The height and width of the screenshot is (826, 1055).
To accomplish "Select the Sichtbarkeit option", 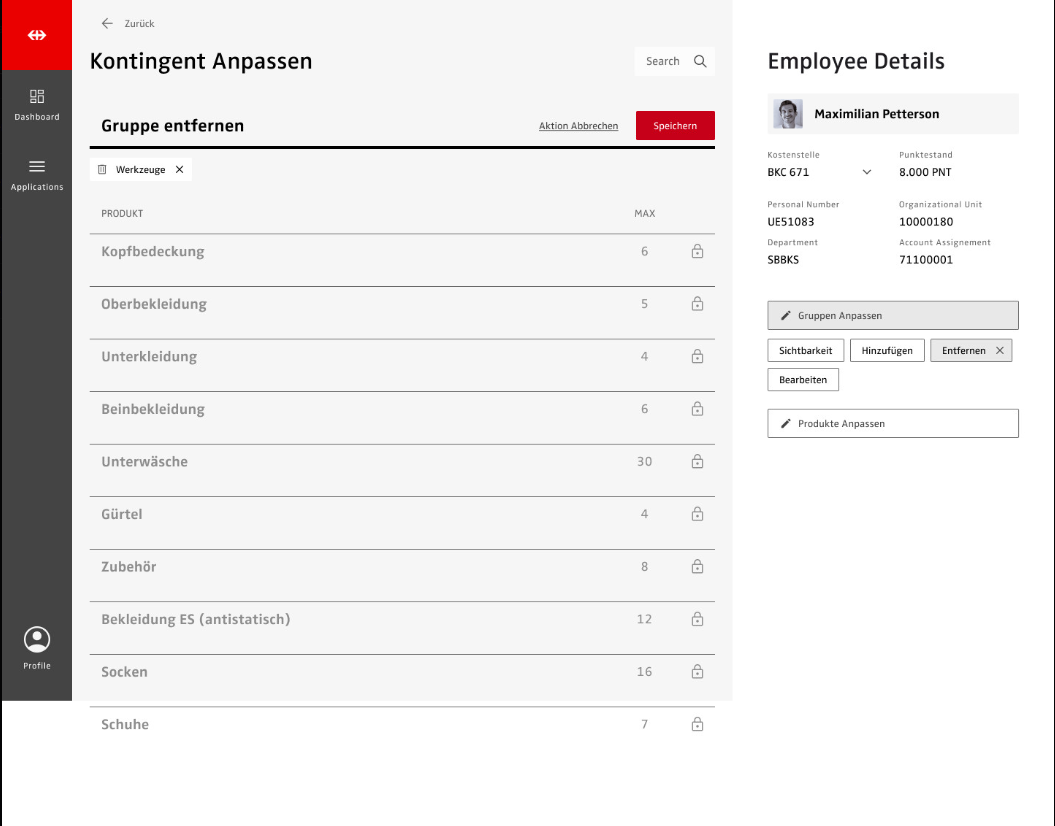I will [x=805, y=351].
